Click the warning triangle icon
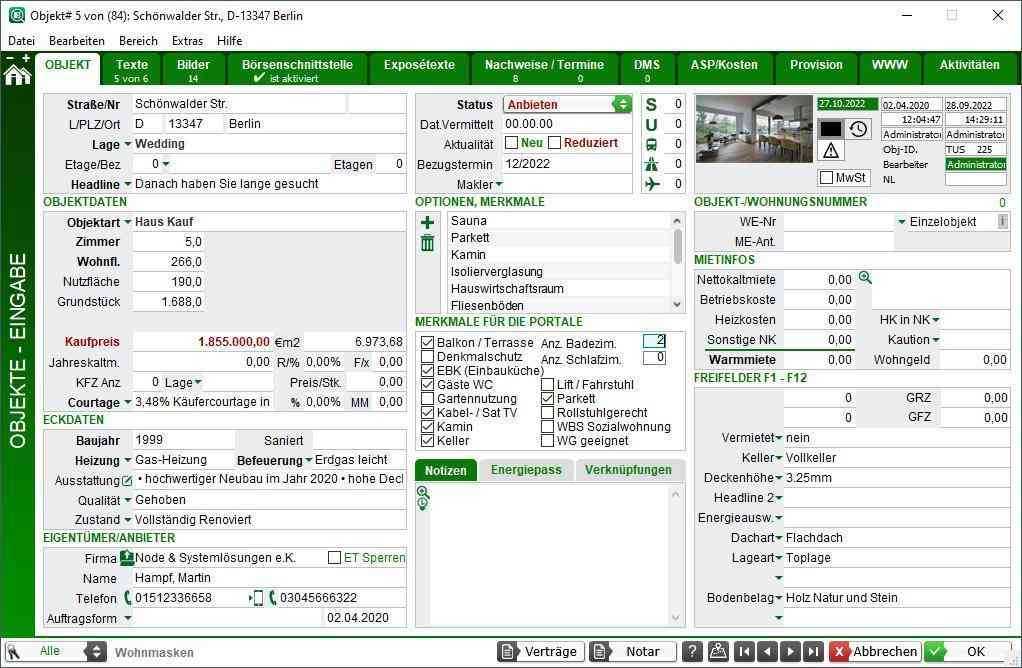The height and width of the screenshot is (668, 1022). [831, 151]
